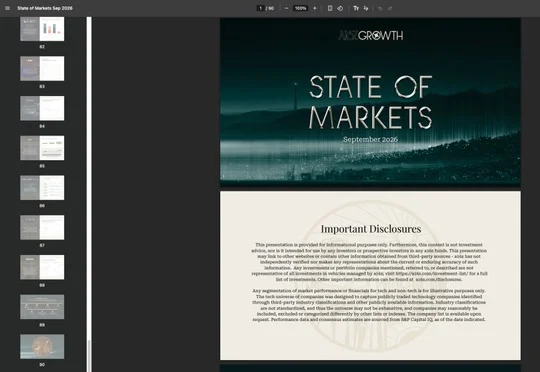
Task: Click the zoom out minus icon
Action: [x=287, y=8]
